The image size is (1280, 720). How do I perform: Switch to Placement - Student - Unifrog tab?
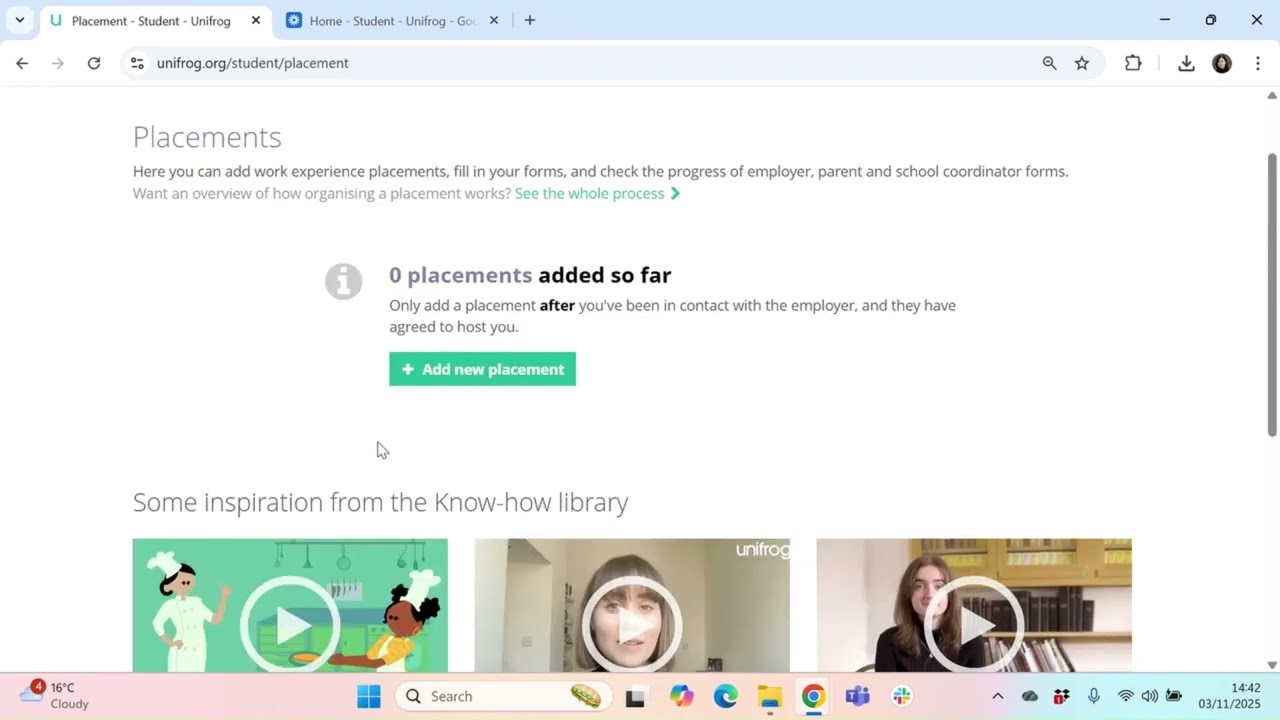pyautogui.click(x=150, y=20)
